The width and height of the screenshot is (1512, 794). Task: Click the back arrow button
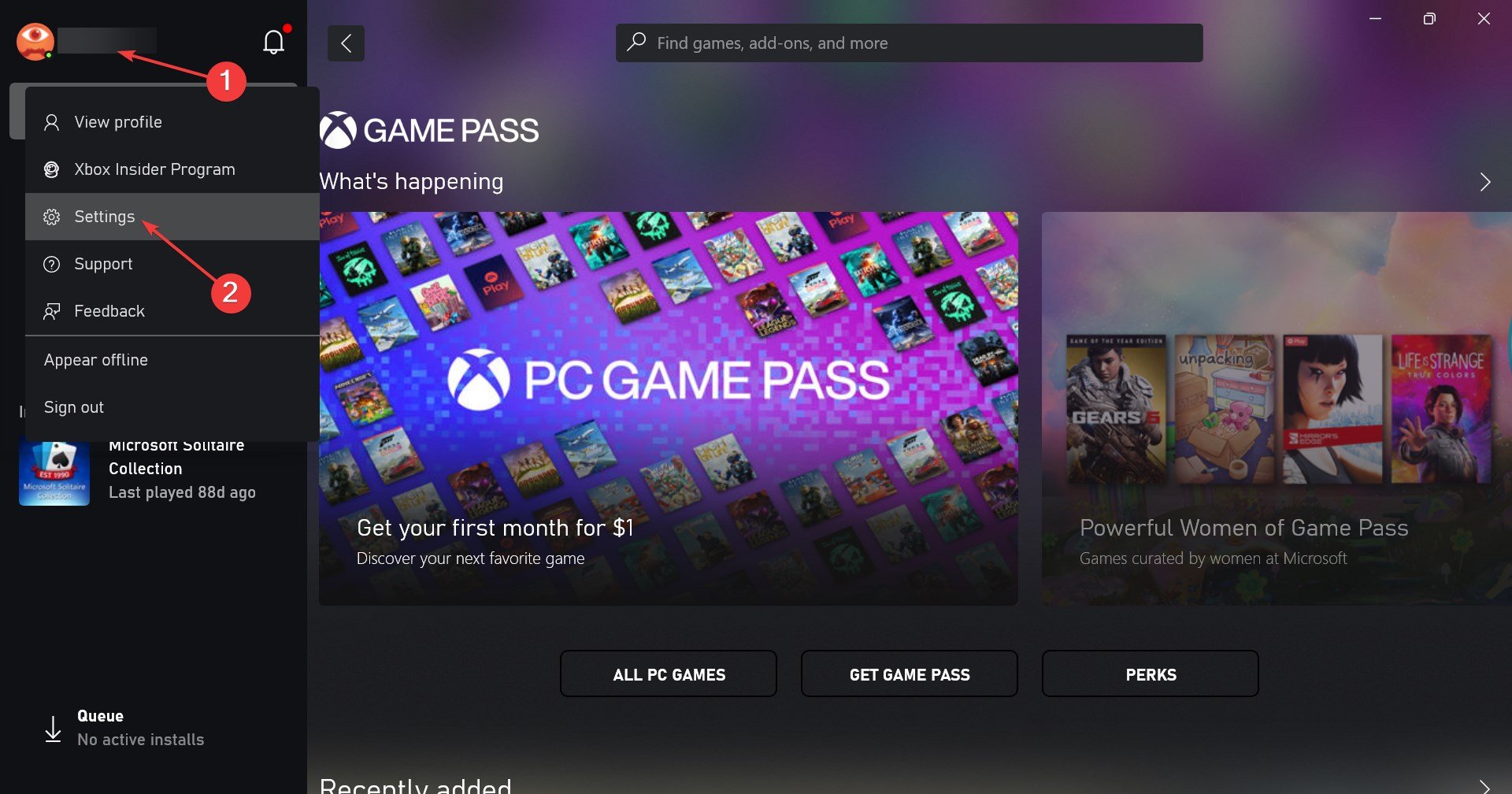[x=346, y=43]
